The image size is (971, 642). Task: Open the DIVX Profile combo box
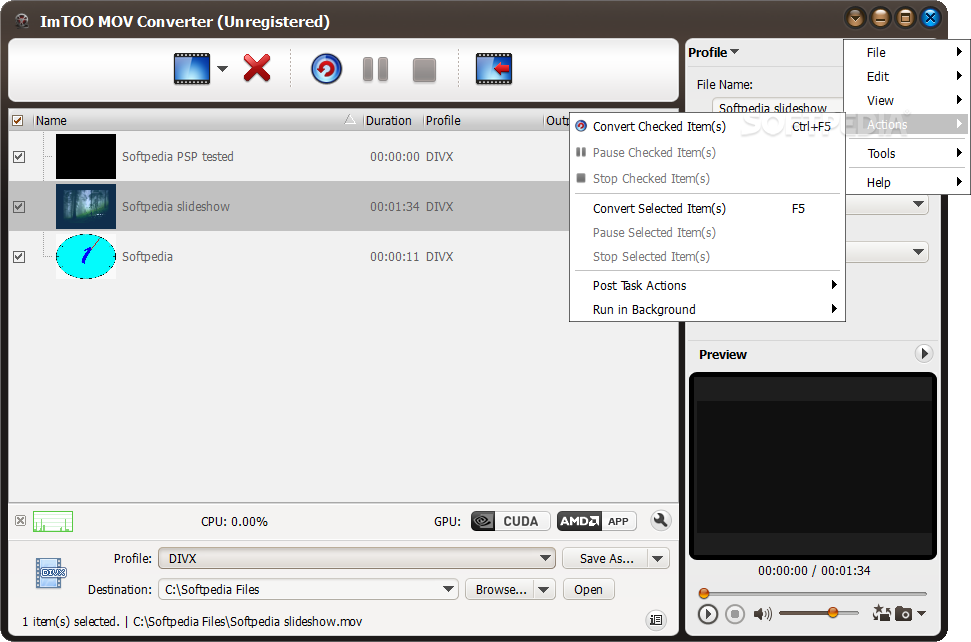tap(357, 558)
